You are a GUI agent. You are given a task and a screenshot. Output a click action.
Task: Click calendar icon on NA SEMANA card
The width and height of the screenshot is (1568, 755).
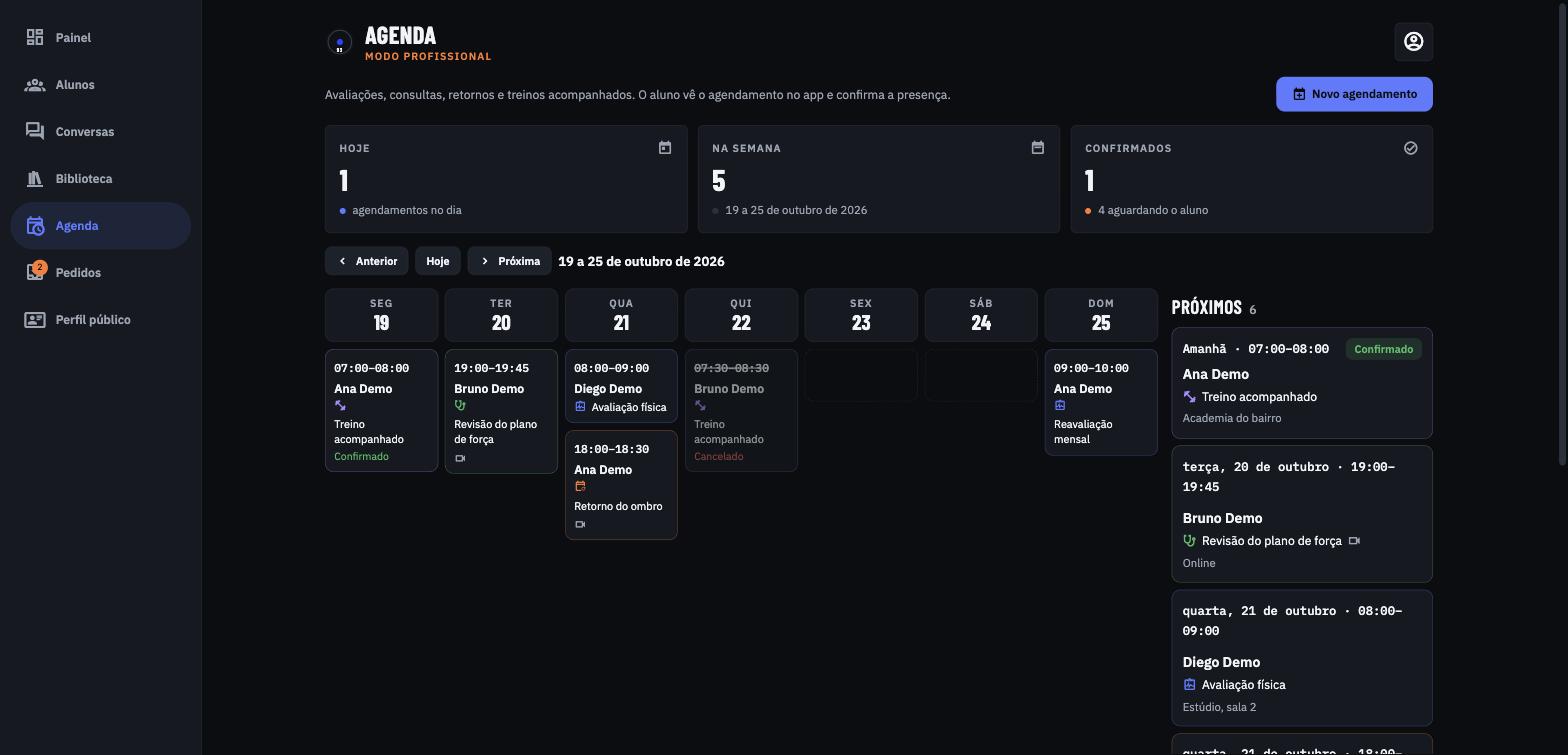[x=1038, y=148]
